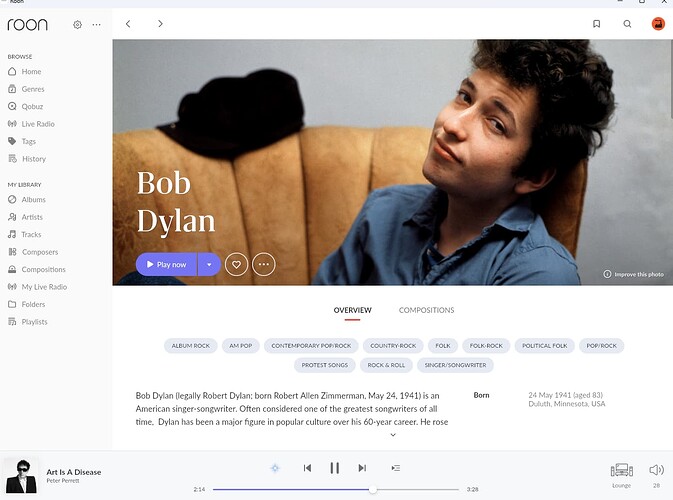Click the vertical page scrollbar
This screenshot has width=673, height=500.
(x=671, y=79)
